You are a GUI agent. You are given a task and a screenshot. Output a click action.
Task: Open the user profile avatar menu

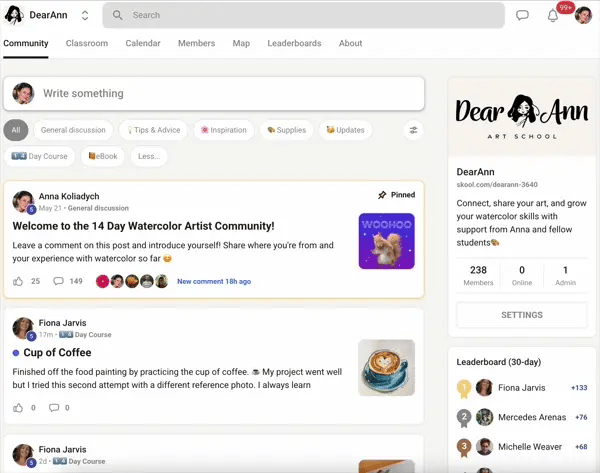click(x=583, y=15)
